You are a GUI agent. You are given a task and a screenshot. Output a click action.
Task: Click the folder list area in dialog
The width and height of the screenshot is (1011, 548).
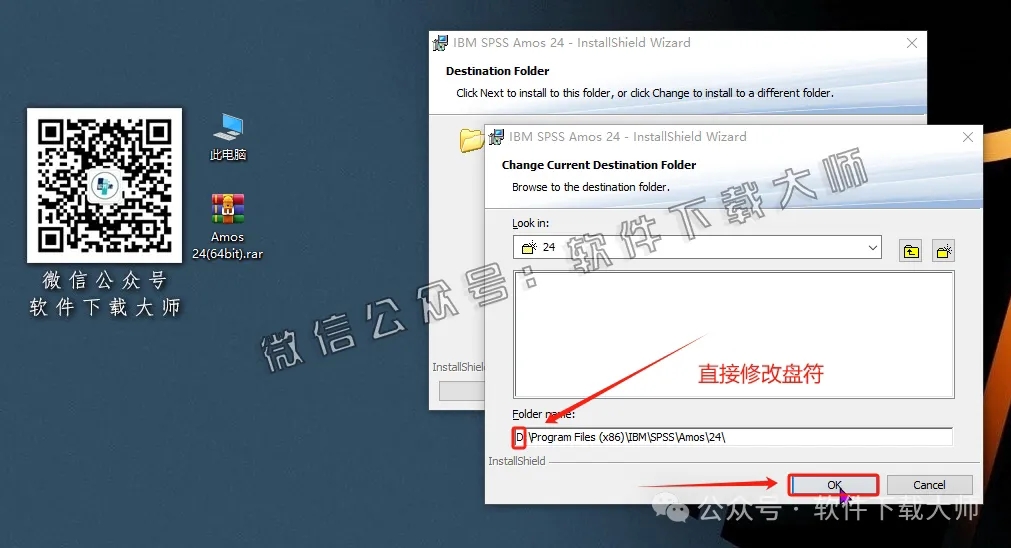click(734, 334)
